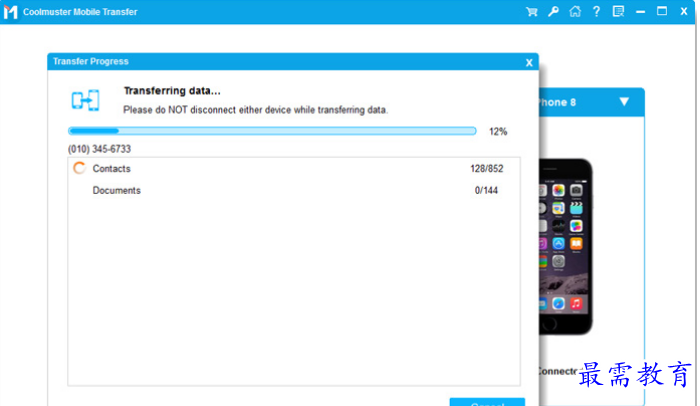The height and width of the screenshot is (406, 700).
Task: Maximize the Coolmuster Mobile Transfer window
Action: click(x=662, y=11)
